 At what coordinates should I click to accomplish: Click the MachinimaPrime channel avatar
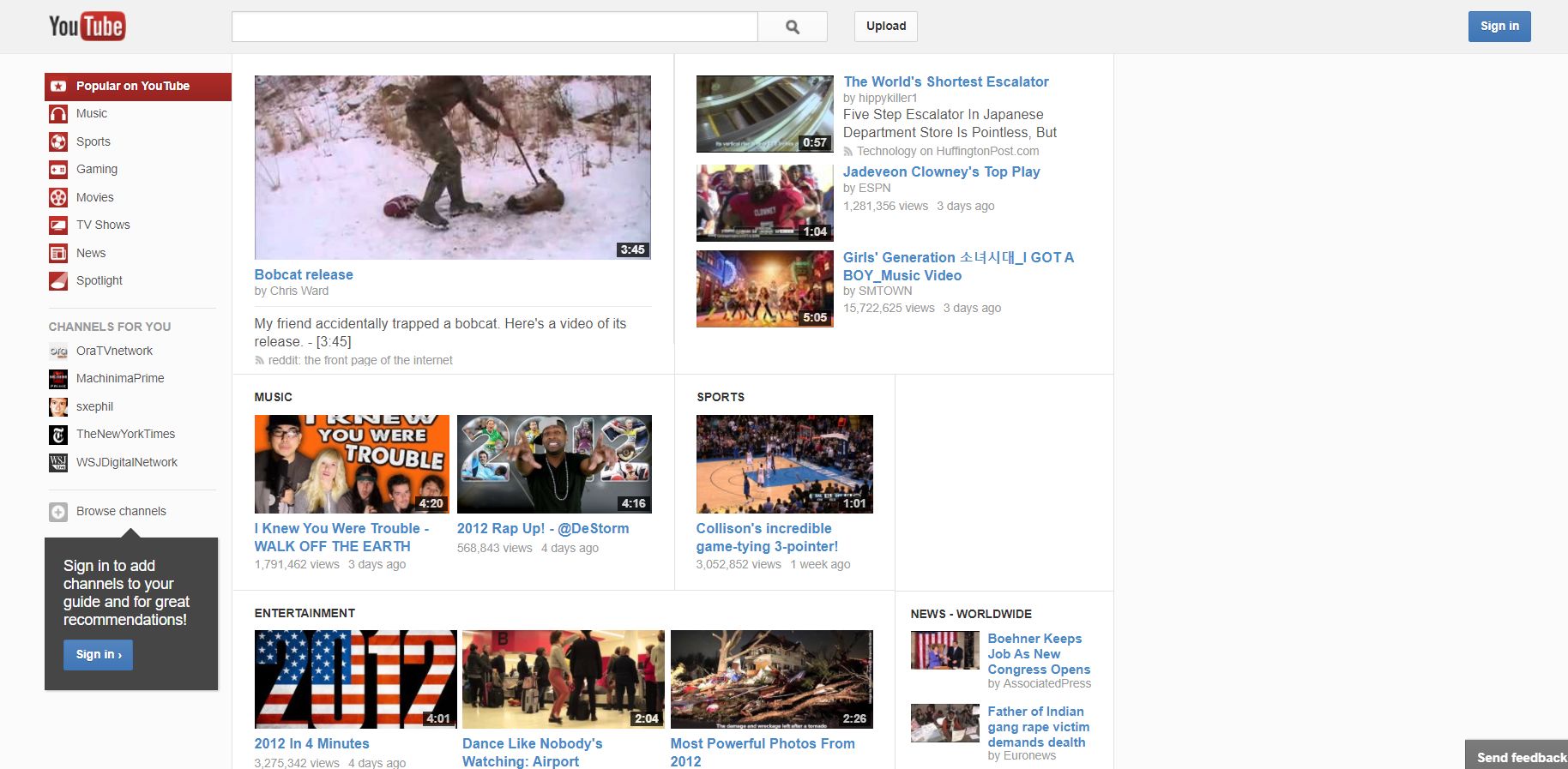coord(58,379)
